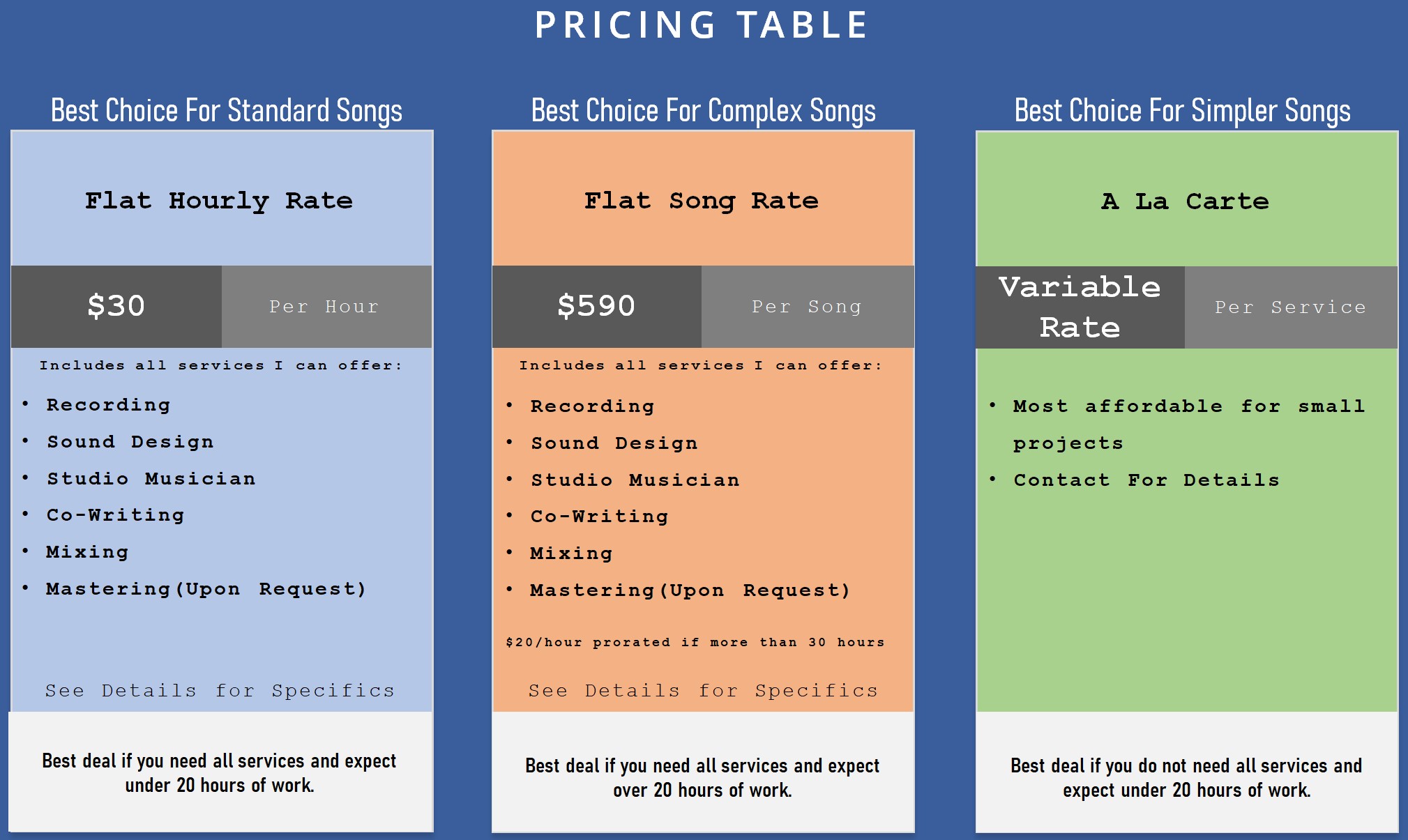This screenshot has height=840, width=1408.
Task: Click Studio Musician in the hourly plan list
Action: (151, 479)
